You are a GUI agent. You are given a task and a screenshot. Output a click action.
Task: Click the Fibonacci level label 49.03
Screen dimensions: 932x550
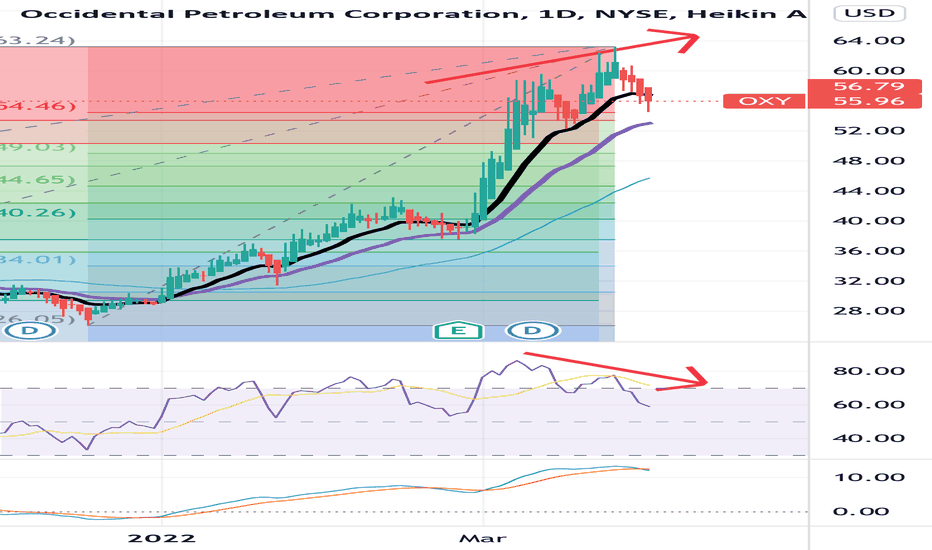37,146
